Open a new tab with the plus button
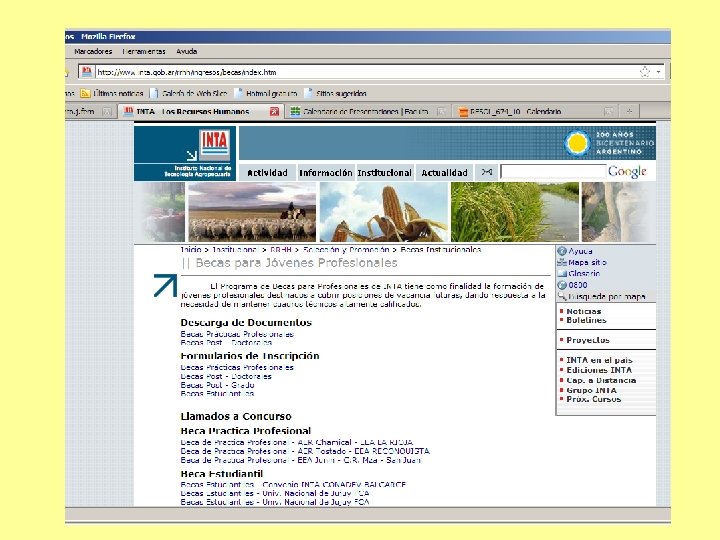 coord(629,112)
